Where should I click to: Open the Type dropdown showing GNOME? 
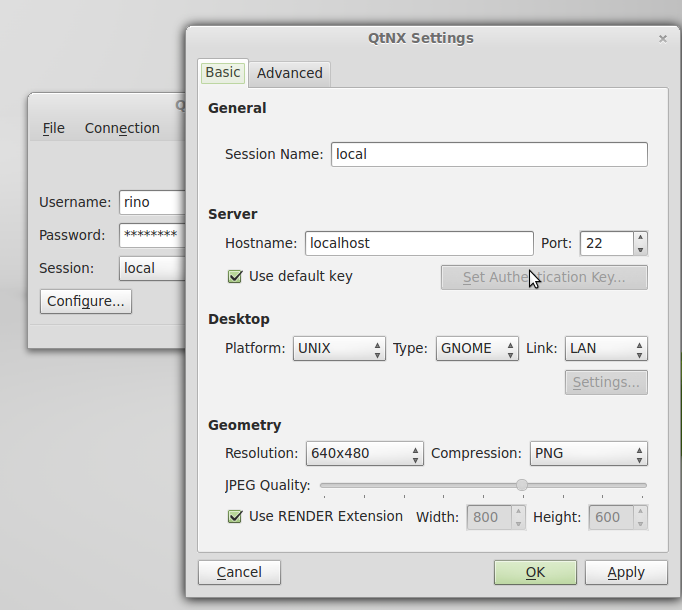point(477,349)
